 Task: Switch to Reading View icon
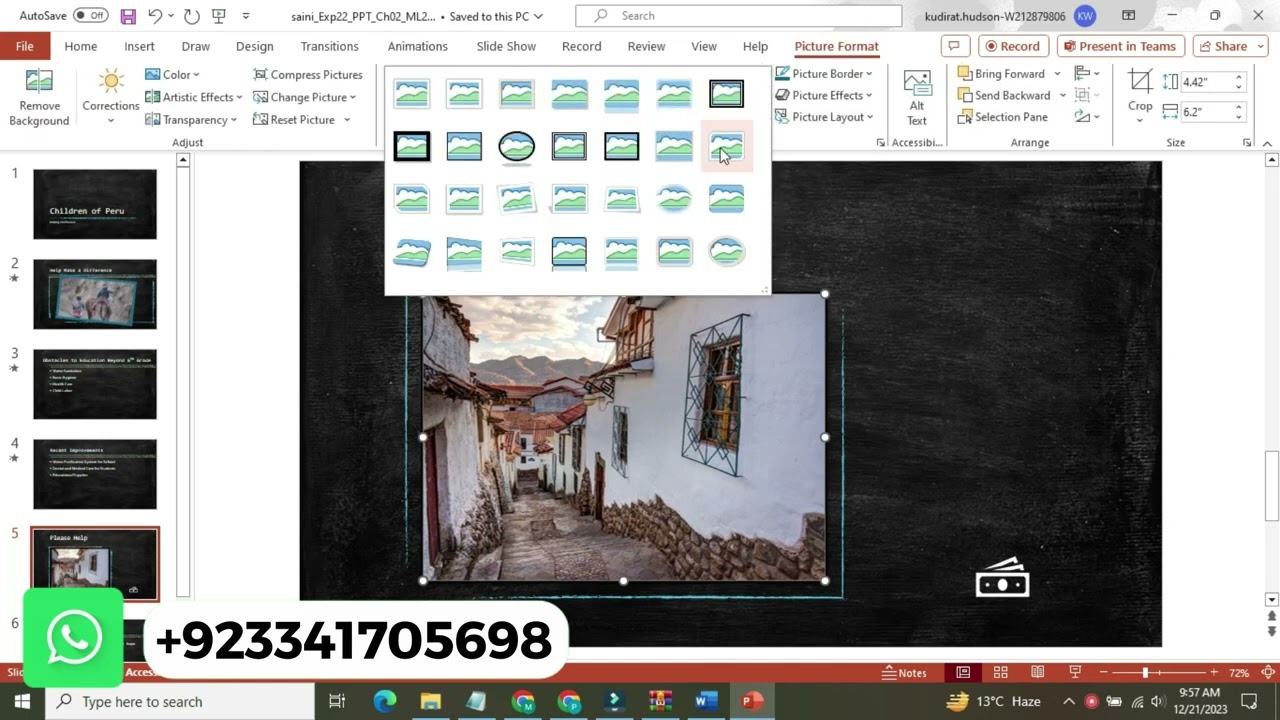pos(1038,673)
